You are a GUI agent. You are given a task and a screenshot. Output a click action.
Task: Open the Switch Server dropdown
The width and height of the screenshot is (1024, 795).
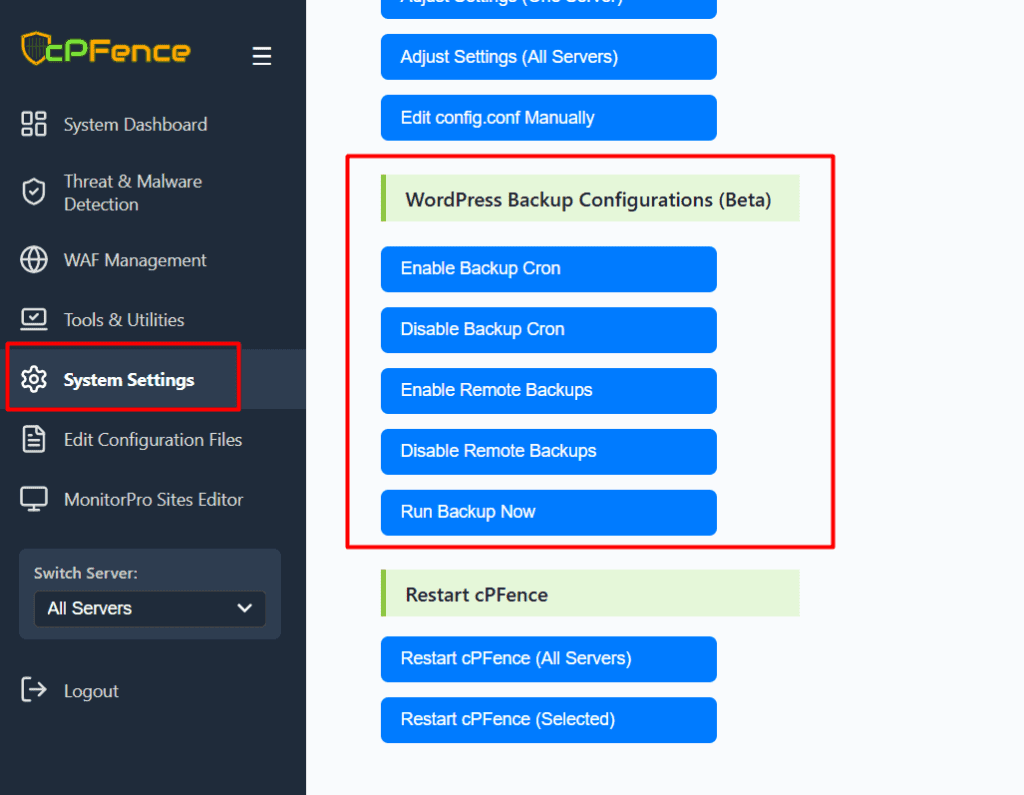(149, 608)
